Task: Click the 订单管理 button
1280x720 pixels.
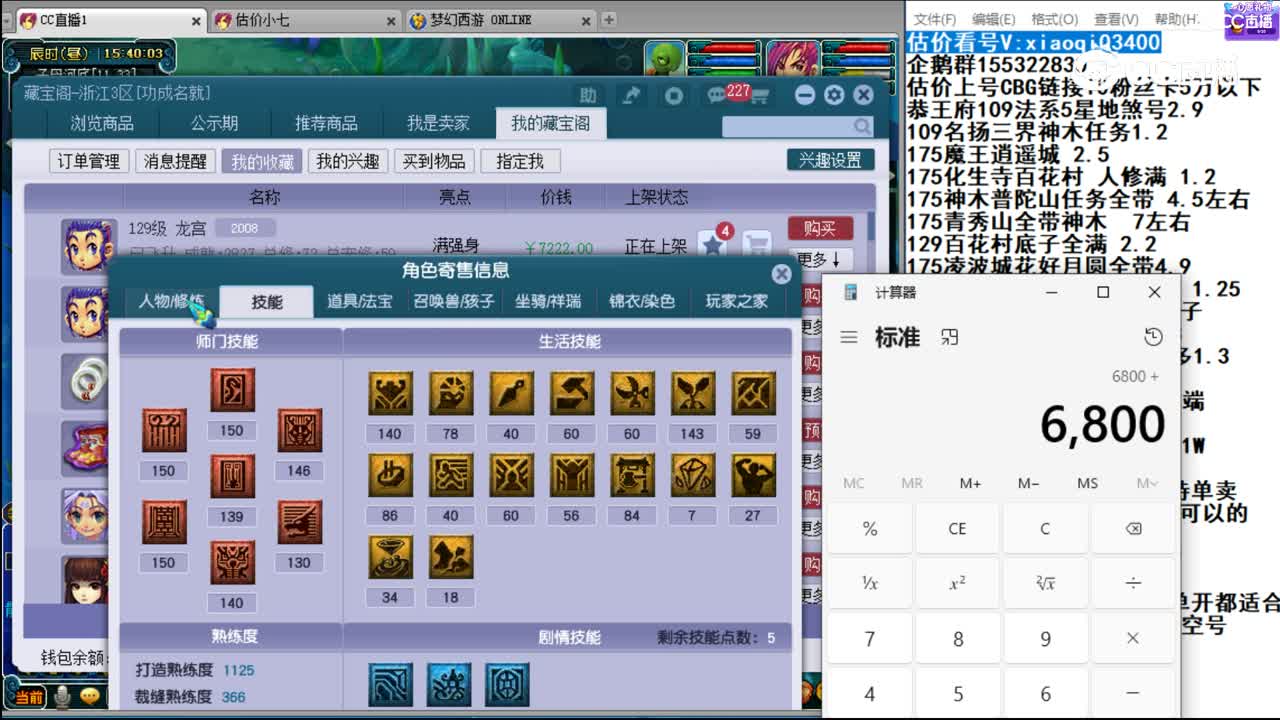Action: point(89,161)
